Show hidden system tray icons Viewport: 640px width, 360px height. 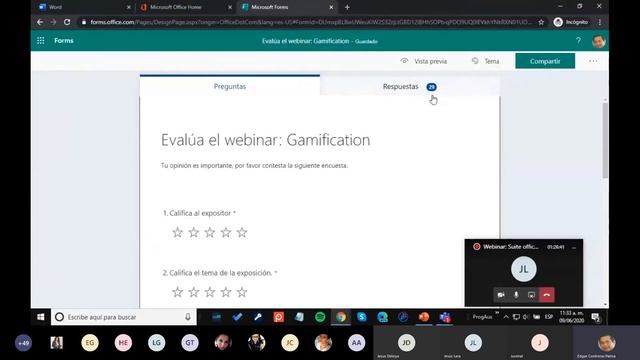pos(506,317)
